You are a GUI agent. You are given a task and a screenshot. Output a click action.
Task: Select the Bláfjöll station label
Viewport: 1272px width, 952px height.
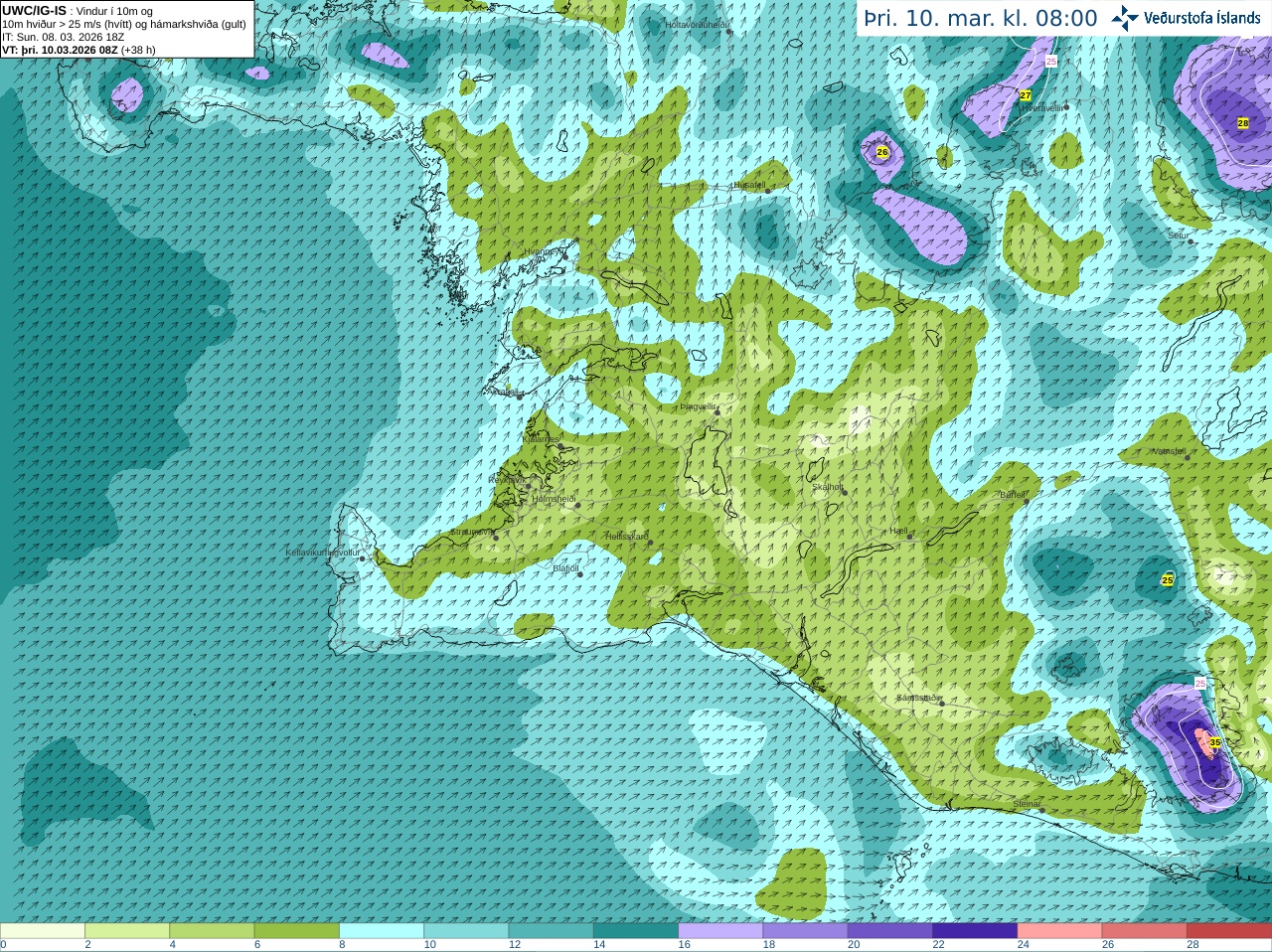pyautogui.click(x=566, y=568)
